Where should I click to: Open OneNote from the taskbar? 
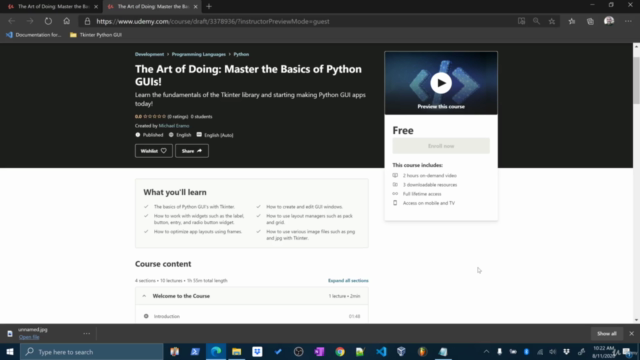click(x=319, y=352)
